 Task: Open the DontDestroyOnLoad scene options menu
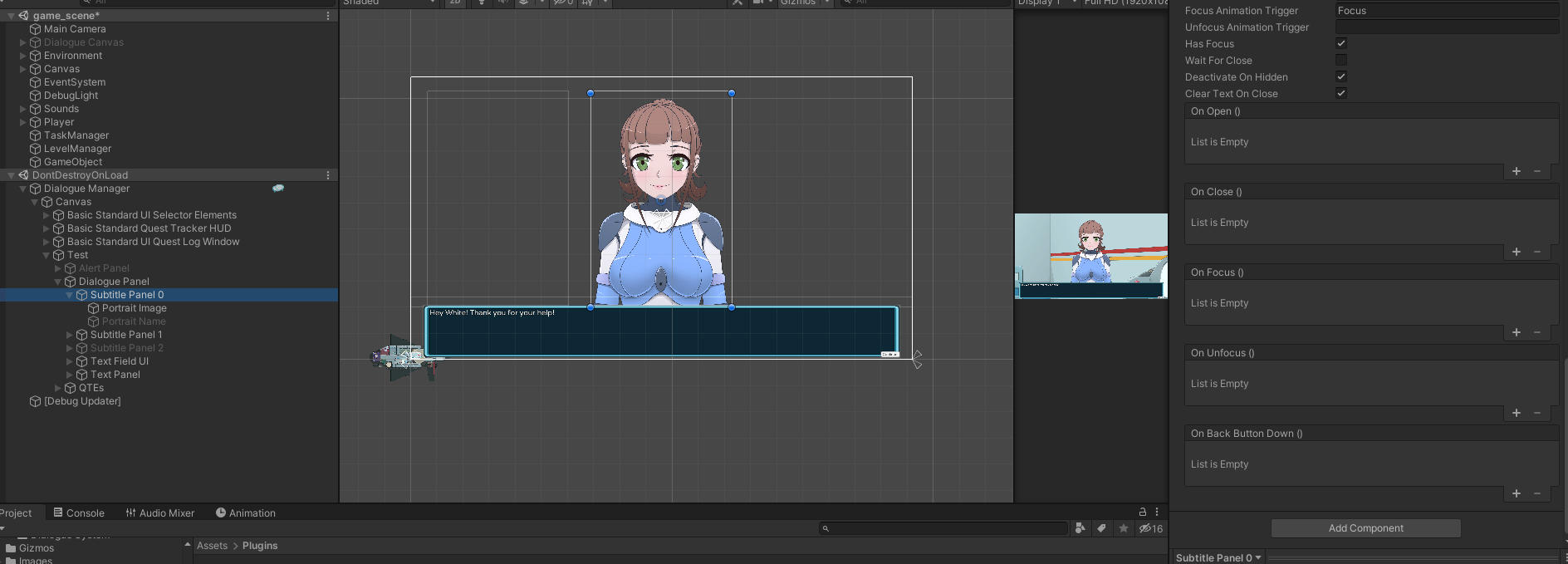[x=328, y=175]
